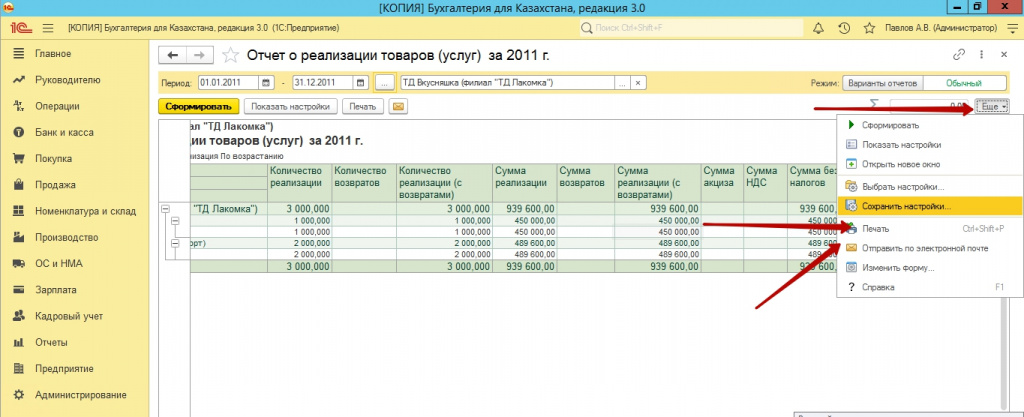Image resolution: width=1024 pixels, height=417 pixels.
Task: Collapse second-level group above 450 000,00 rows
Action: pyautogui.click(x=174, y=221)
